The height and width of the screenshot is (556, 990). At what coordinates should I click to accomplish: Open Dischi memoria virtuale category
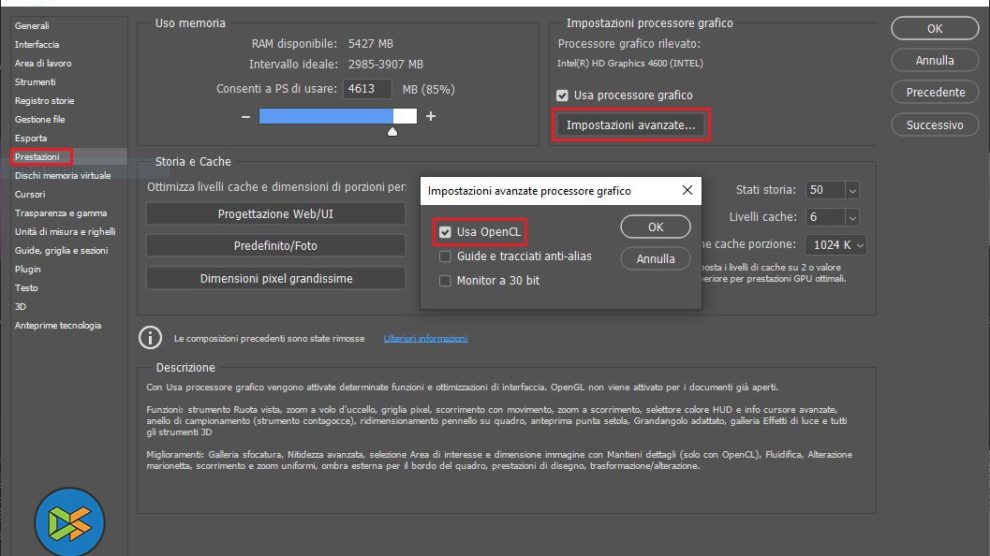pos(63,175)
